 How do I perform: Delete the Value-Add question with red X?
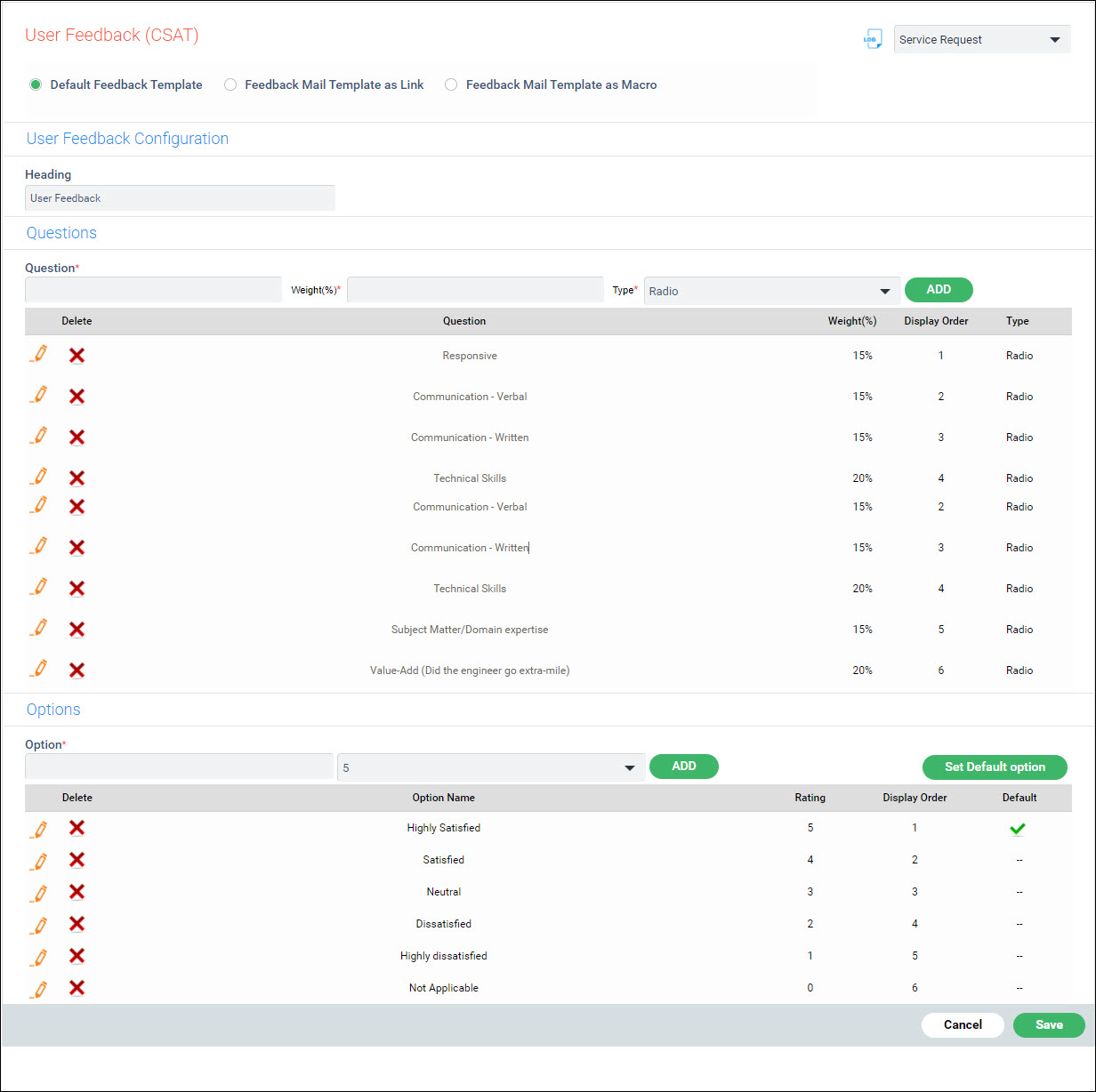click(x=77, y=670)
